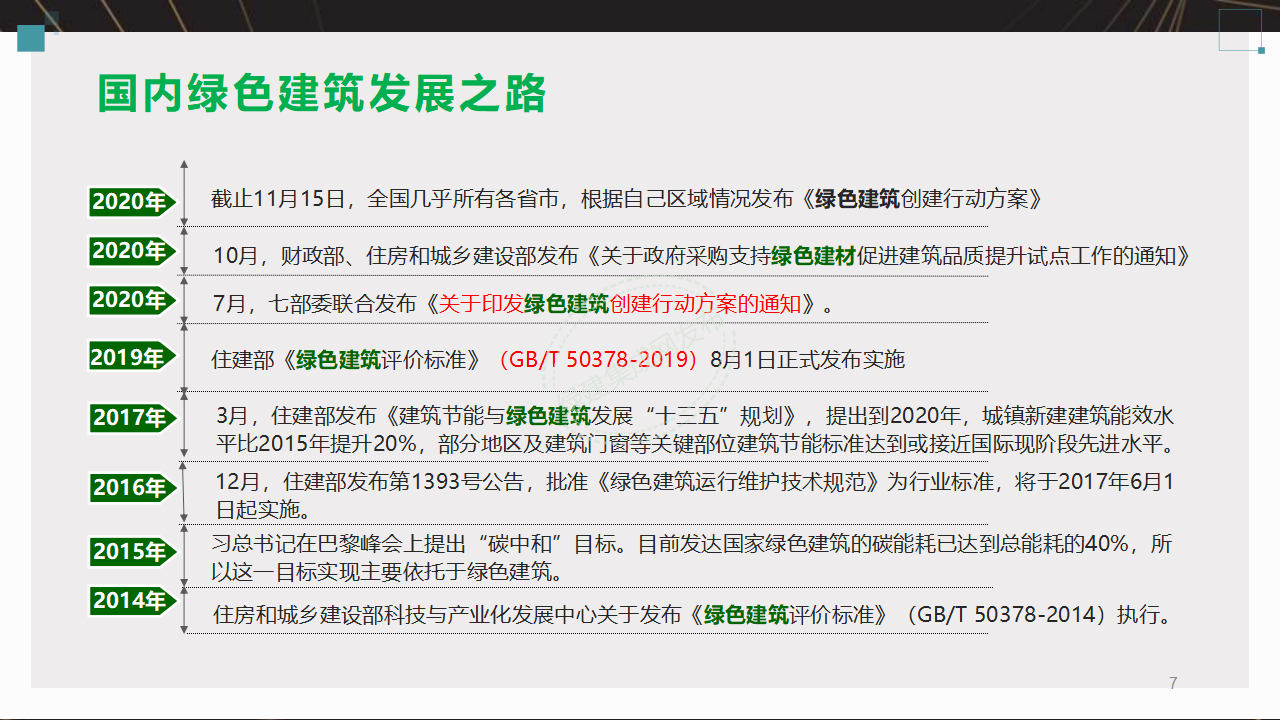Screen dimensions: 1280x720
Task: Click the page number 7
Action: 1173,683
